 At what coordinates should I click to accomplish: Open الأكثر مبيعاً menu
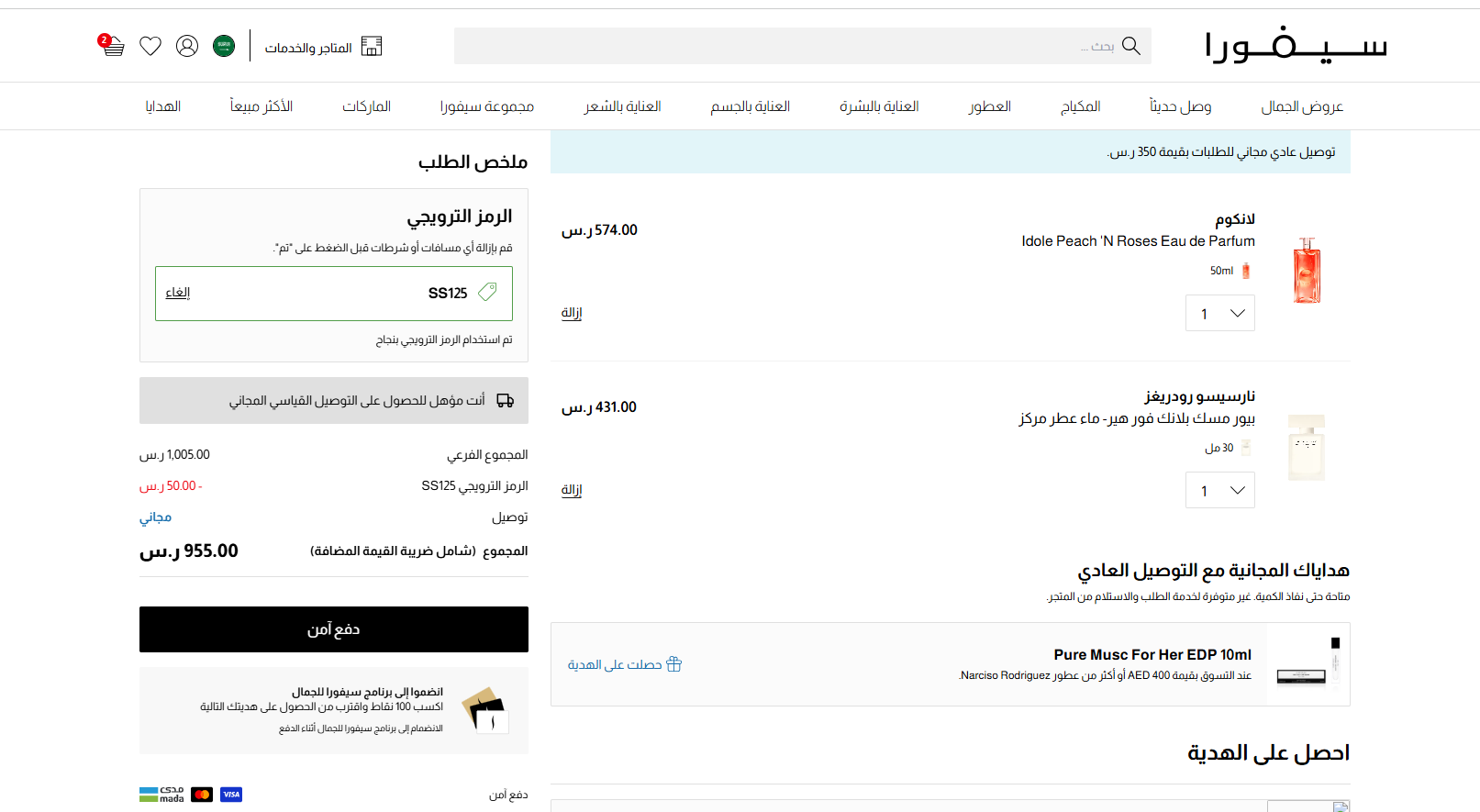coord(261,106)
